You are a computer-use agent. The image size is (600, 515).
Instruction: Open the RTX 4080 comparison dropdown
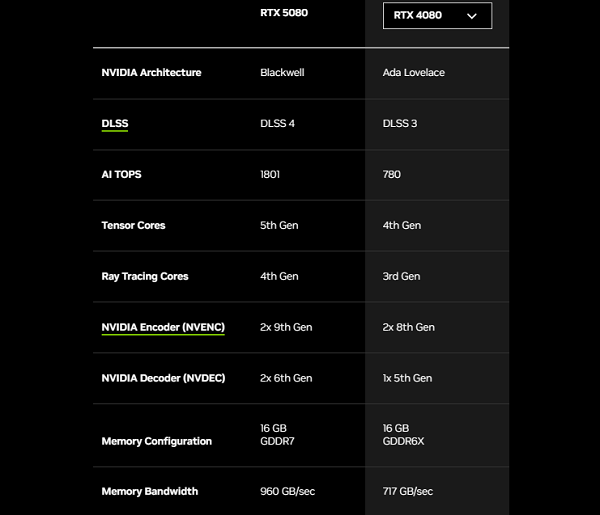click(437, 15)
